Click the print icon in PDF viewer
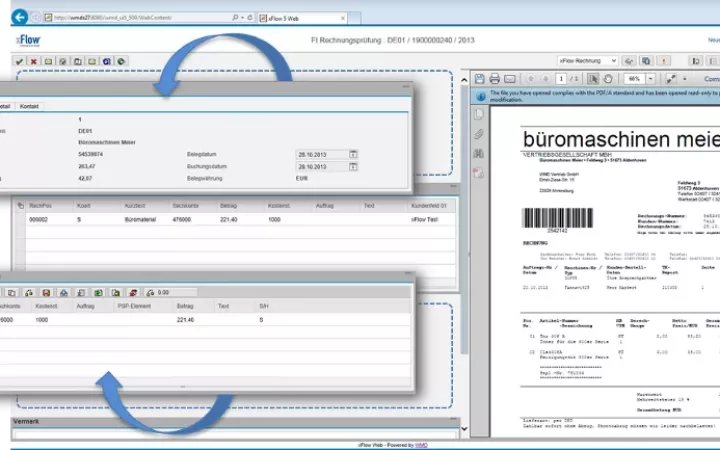720x450 pixels. [495, 79]
